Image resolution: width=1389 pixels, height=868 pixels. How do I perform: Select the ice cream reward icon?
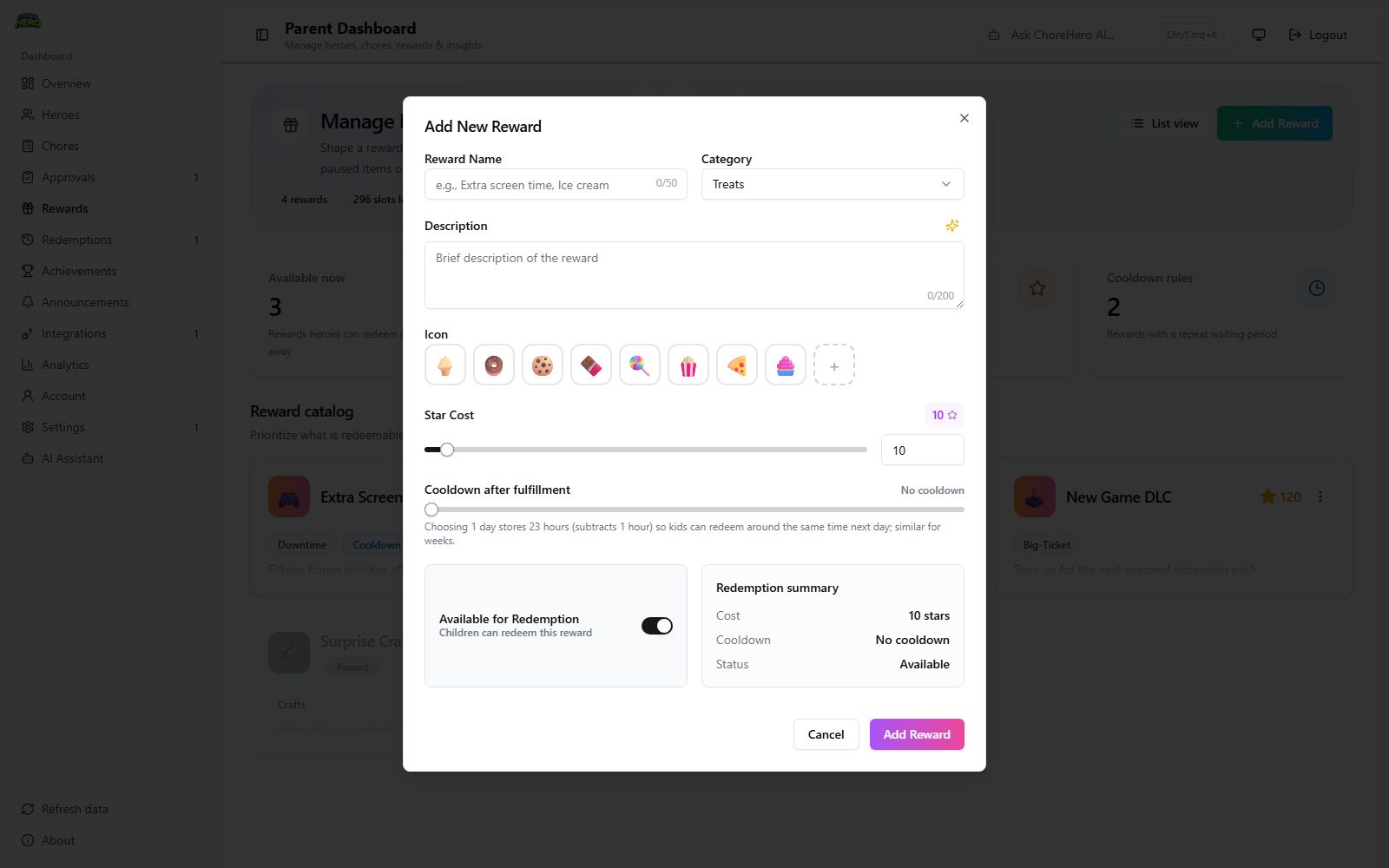coord(445,365)
